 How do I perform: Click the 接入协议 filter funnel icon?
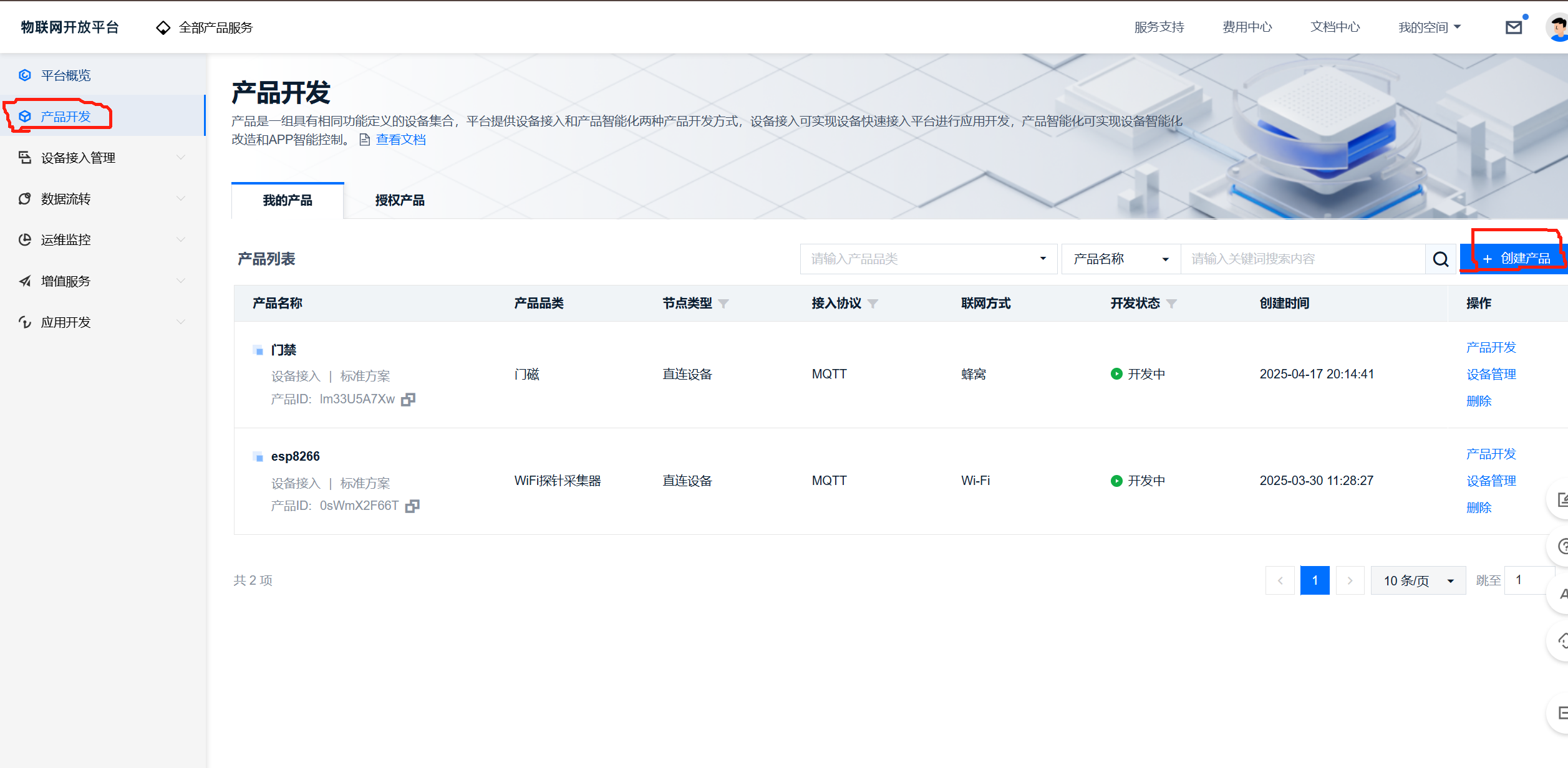873,304
